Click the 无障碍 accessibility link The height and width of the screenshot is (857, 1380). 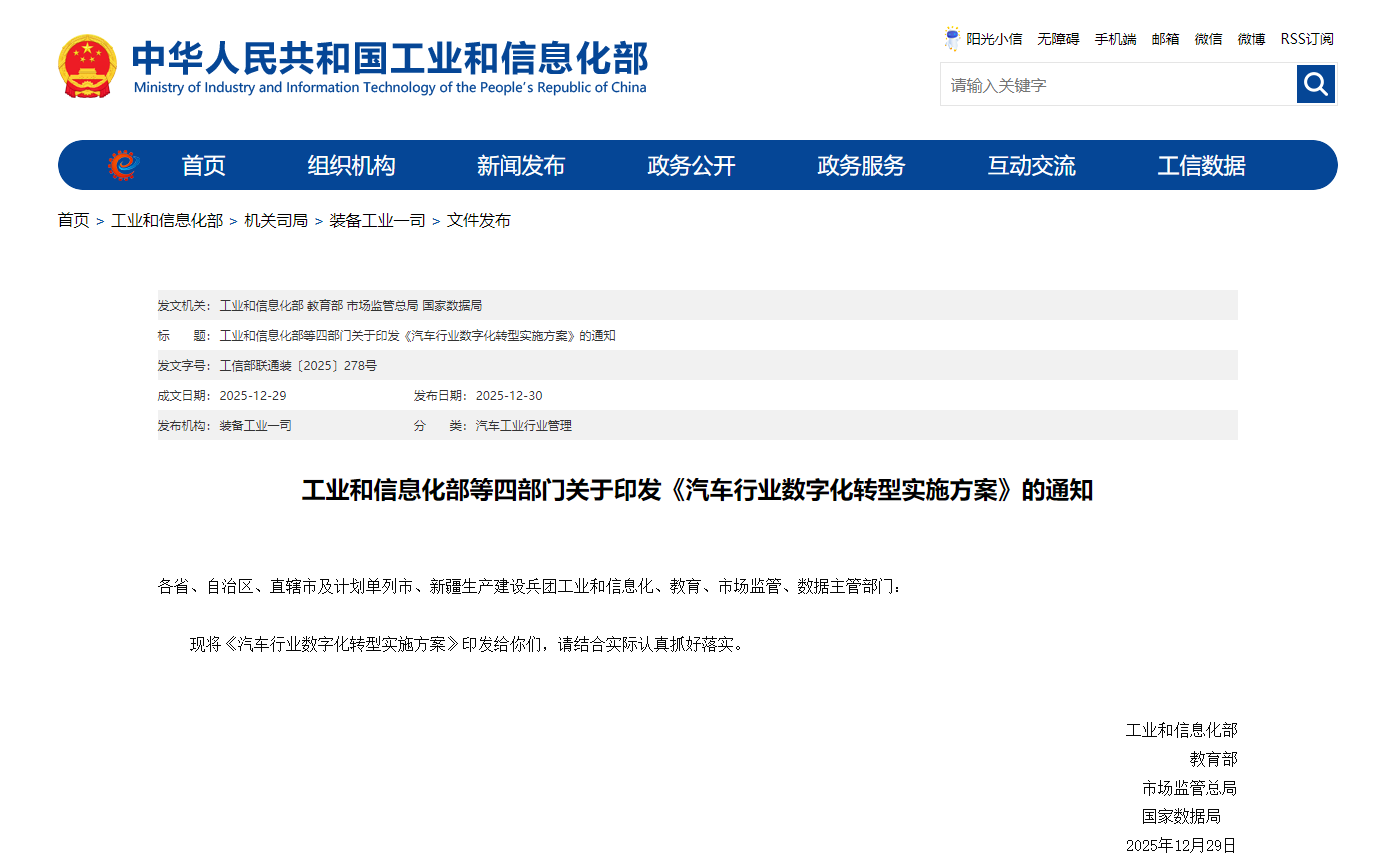point(1058,39)
